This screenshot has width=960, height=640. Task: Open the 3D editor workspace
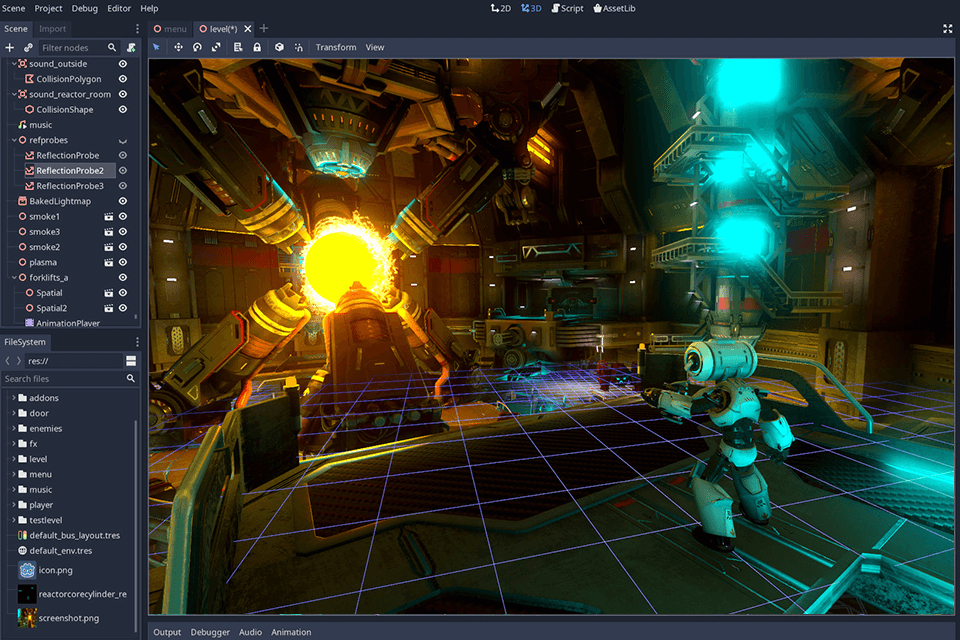coord(530,8)
